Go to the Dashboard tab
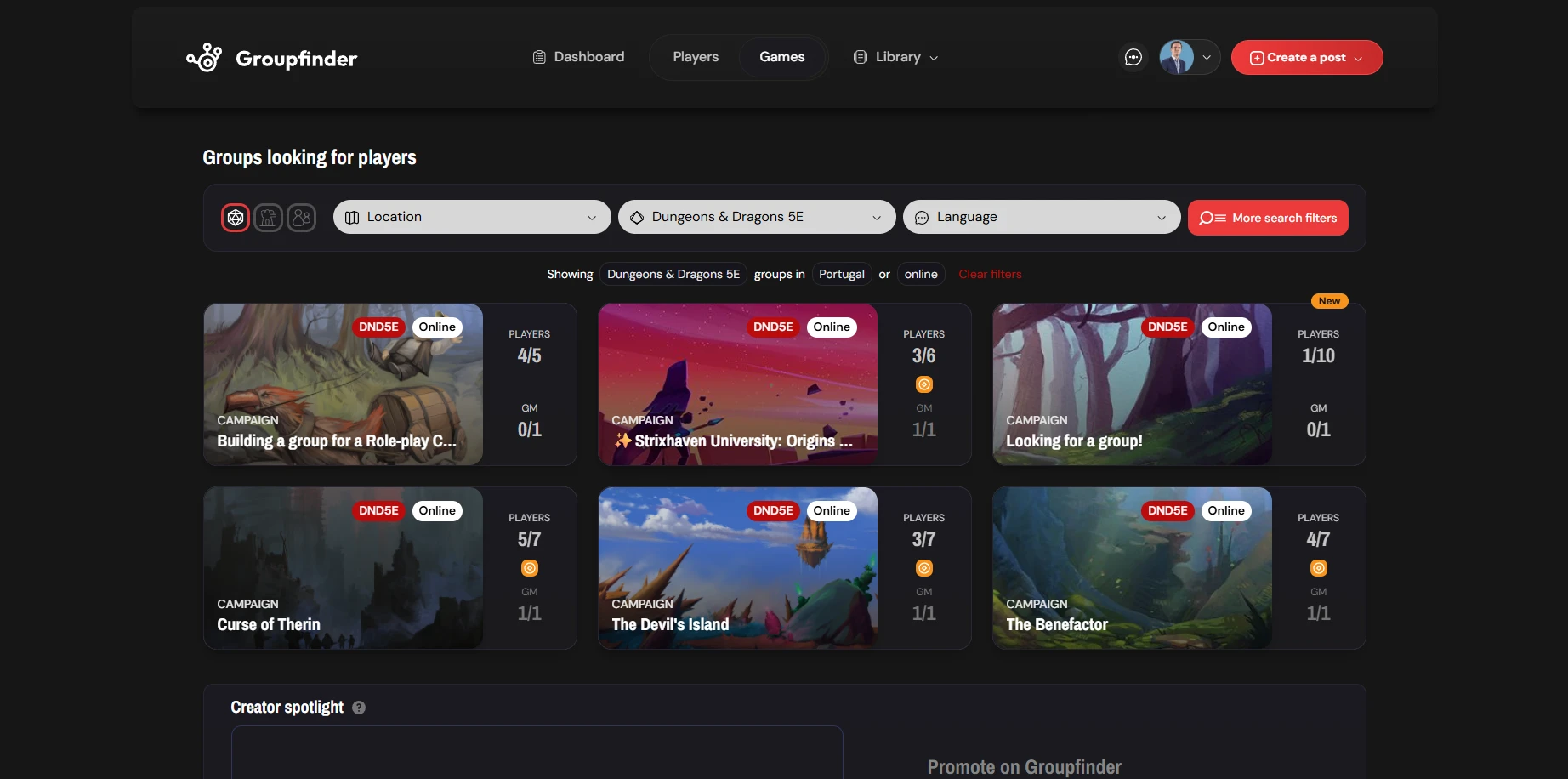 point(578,57)
